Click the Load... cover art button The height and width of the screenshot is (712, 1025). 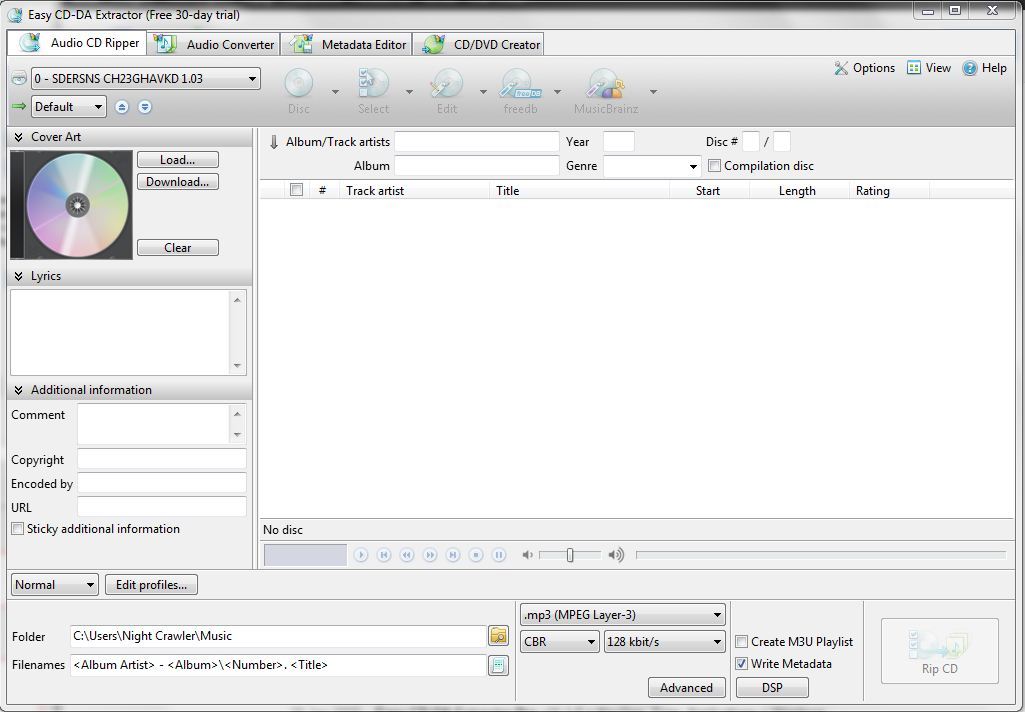pyautogui.click(x=178, y=160)
